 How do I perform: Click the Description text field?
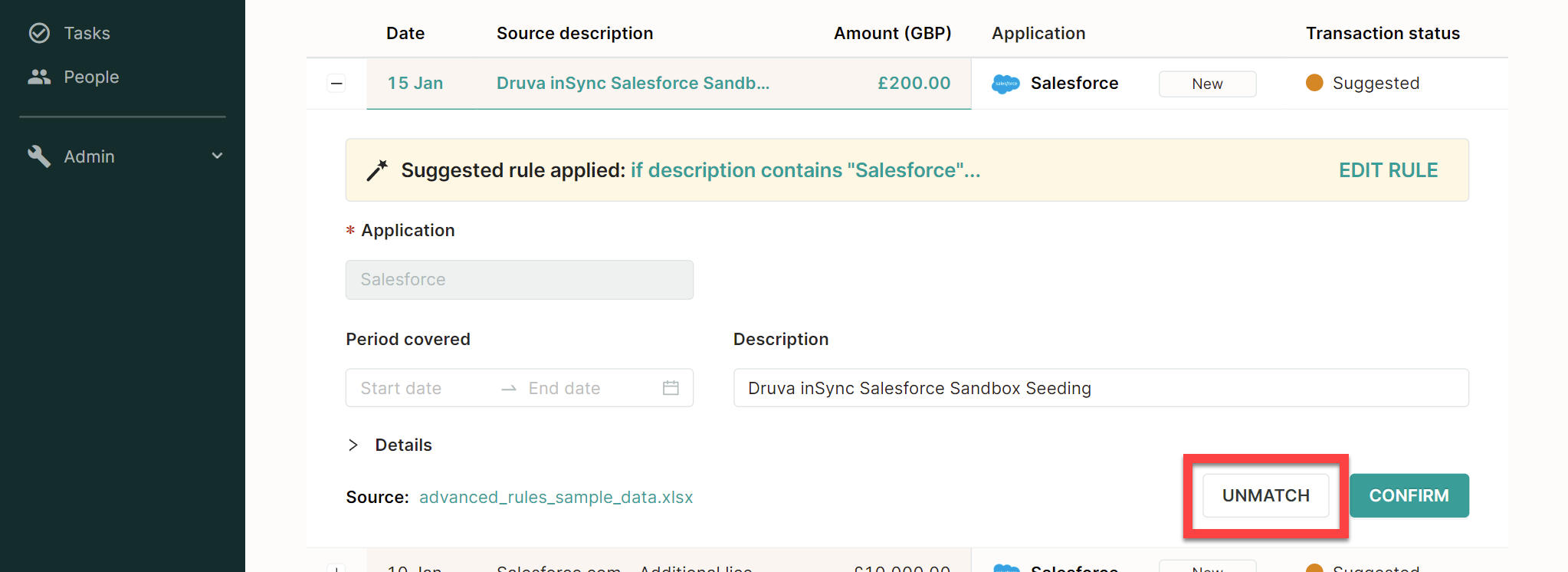click(1101, 388)
